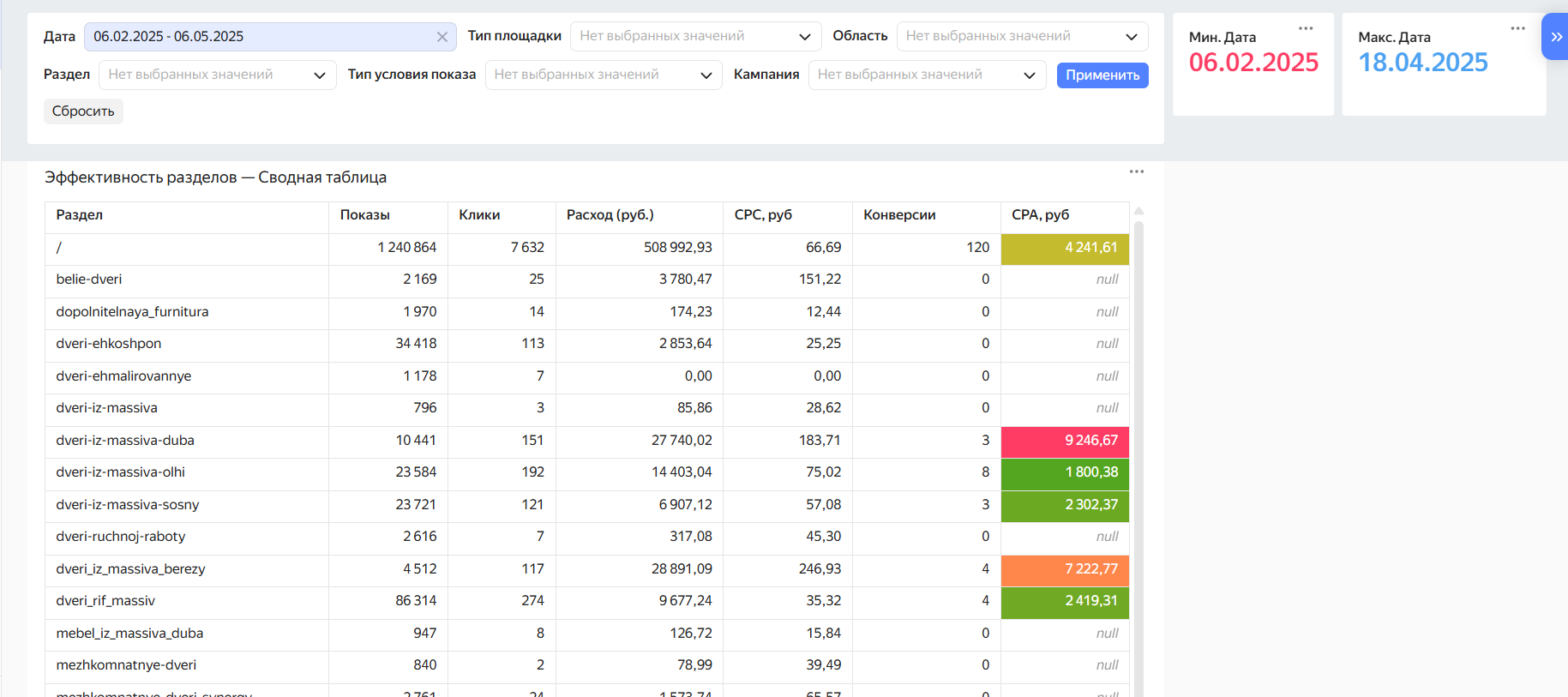Screen dimensions: 1568x697
Task: Click the Сбросить button
Action: (83, 111)
